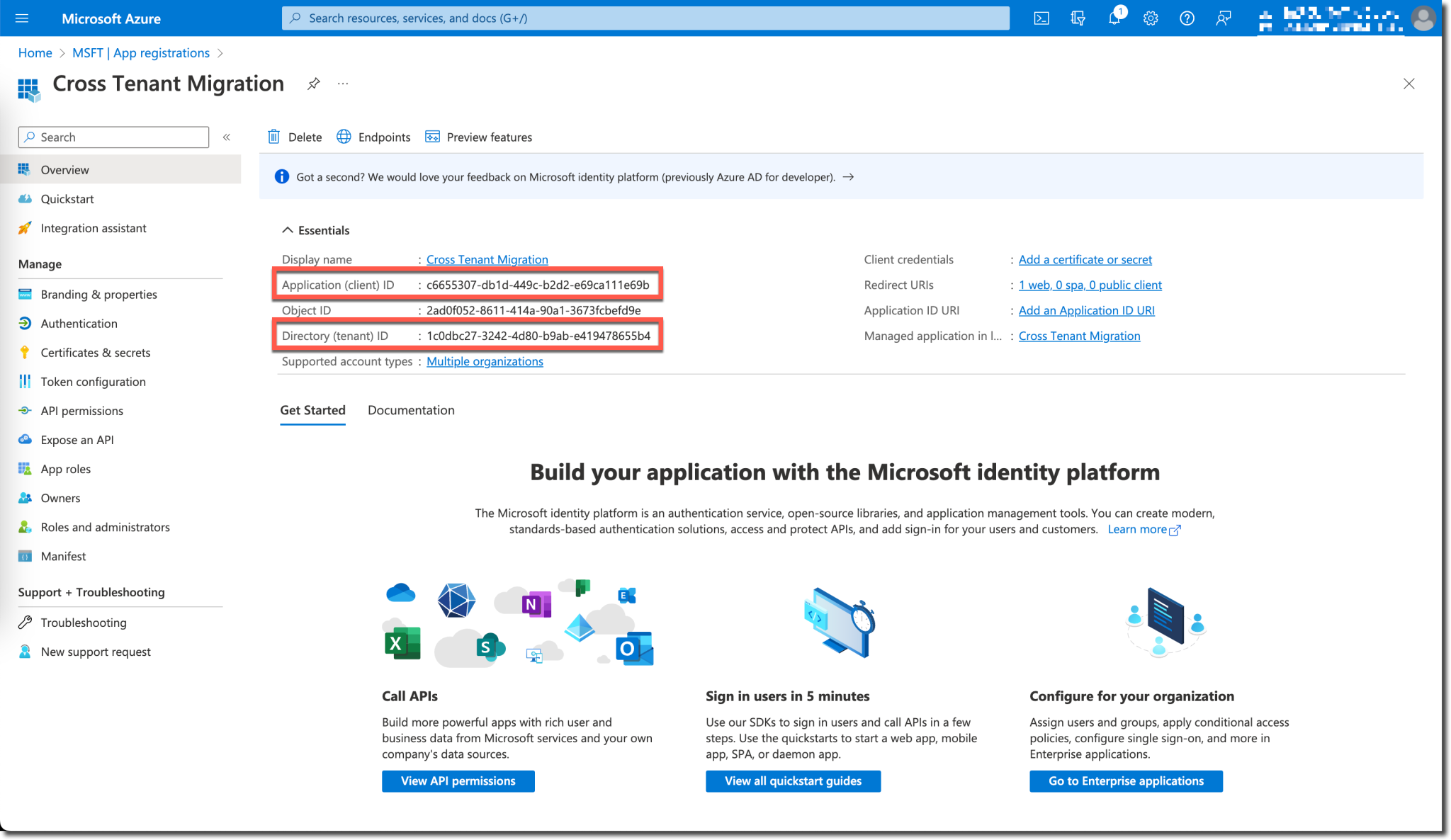
Task: Add a certificate or secret
Action: [1085, 259]
